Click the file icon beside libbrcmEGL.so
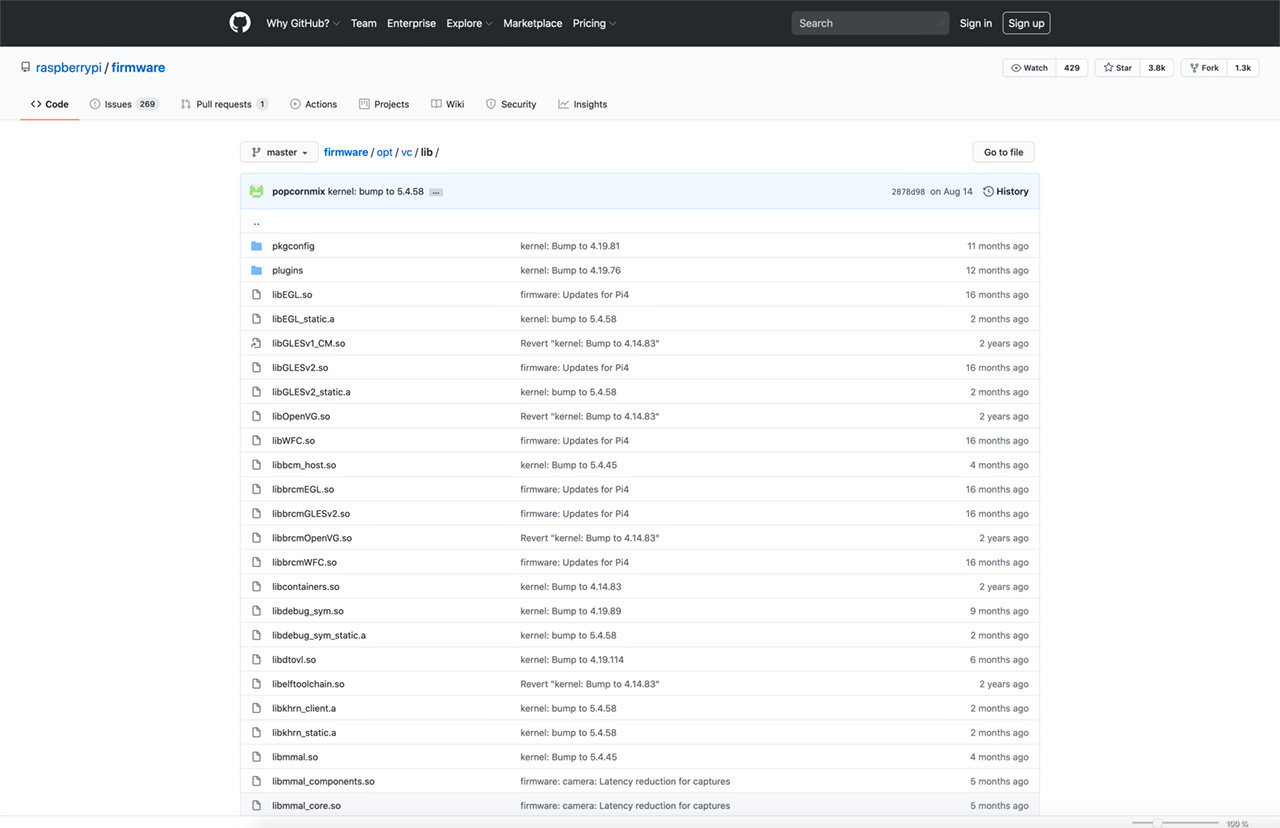Viewport: 1280px width, 828px height. pyautogui.click(x=256, y=489)
